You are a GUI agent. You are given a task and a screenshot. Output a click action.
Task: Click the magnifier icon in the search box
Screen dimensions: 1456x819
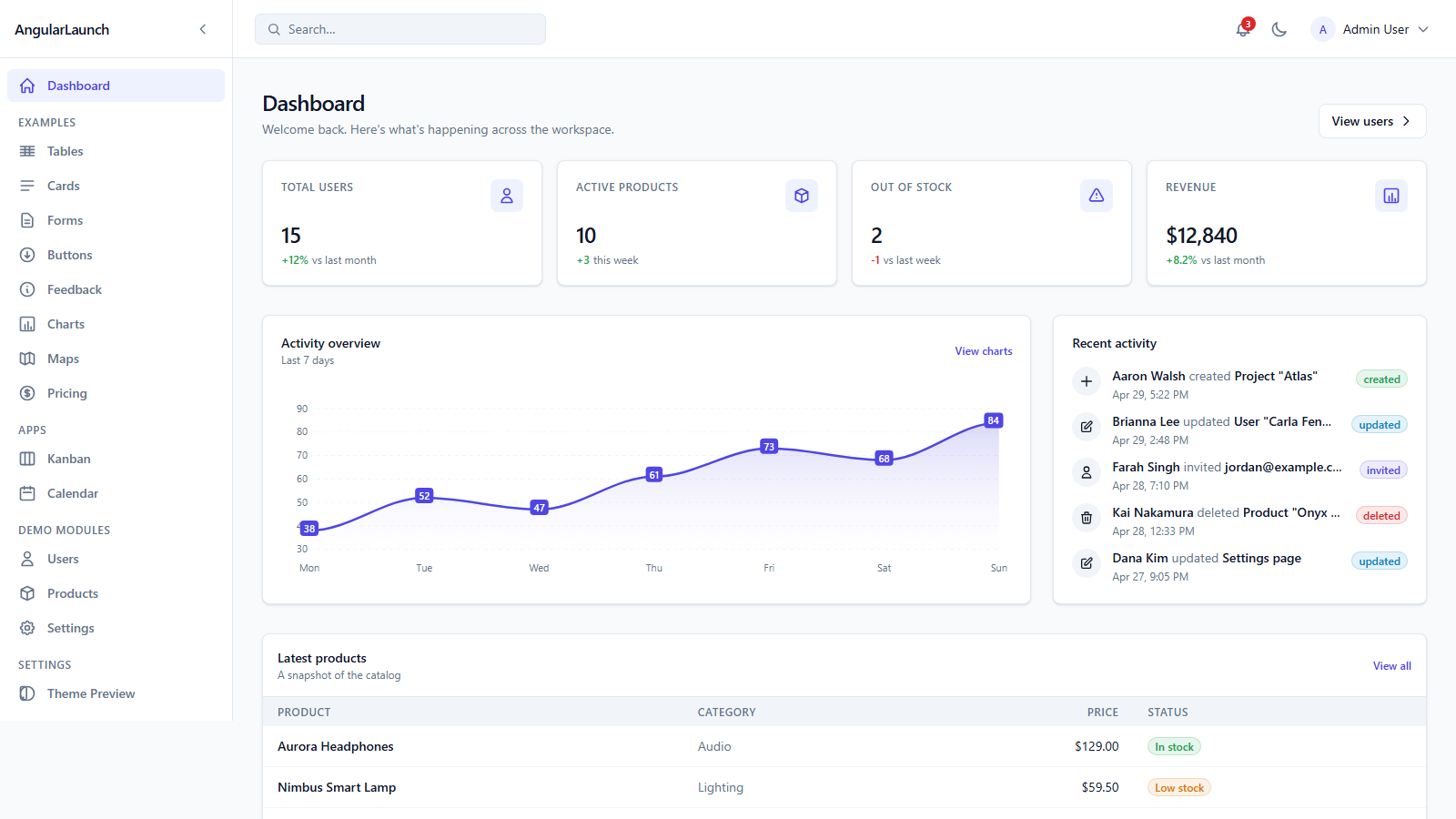coord(274,29)
